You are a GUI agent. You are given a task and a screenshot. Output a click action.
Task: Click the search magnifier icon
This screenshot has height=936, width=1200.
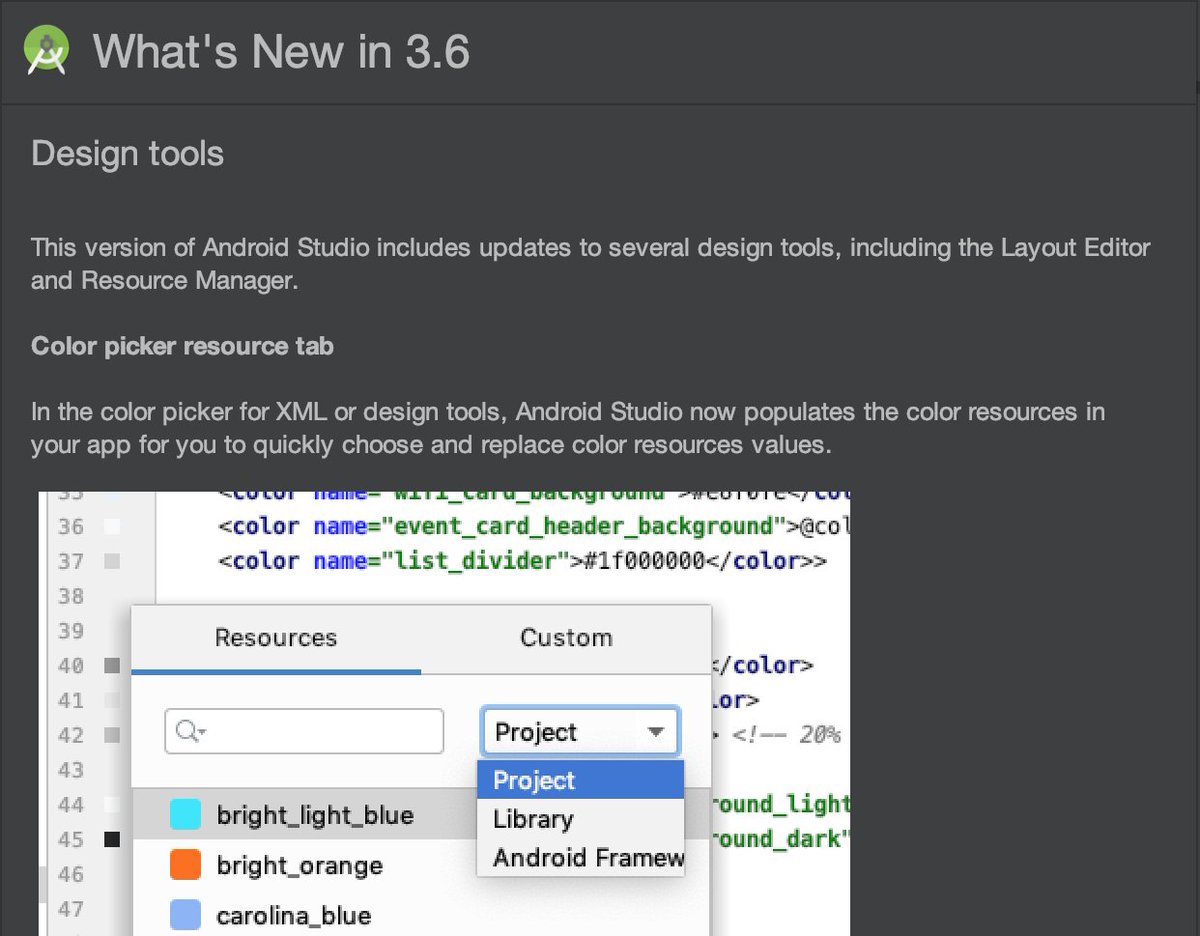188,731
